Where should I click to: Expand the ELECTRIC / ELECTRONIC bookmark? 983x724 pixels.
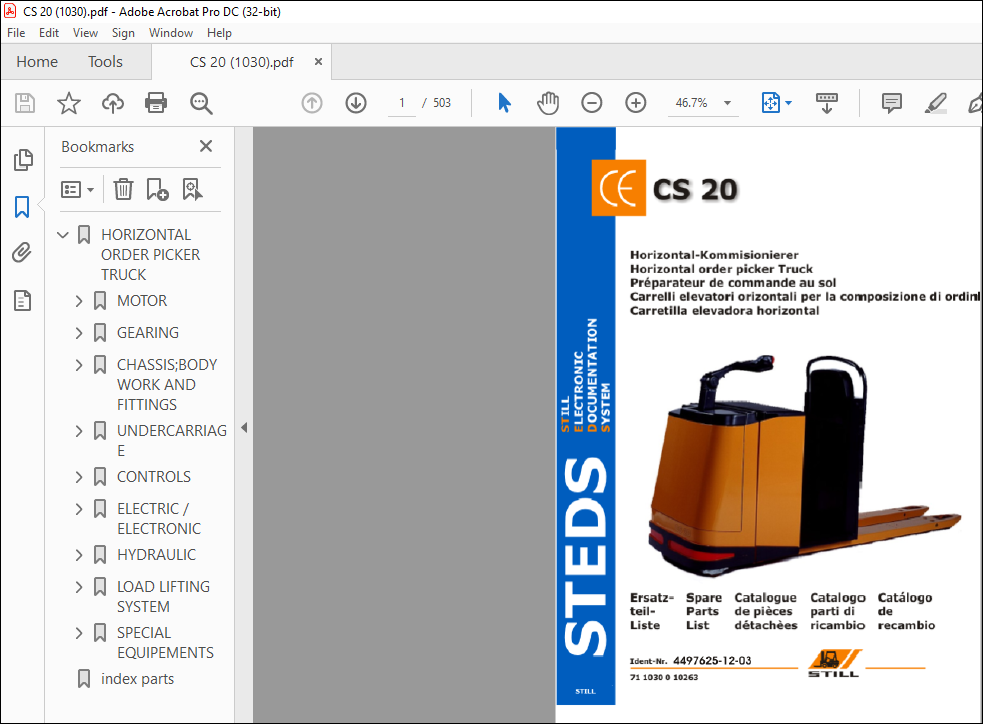(x=79, y=509)
